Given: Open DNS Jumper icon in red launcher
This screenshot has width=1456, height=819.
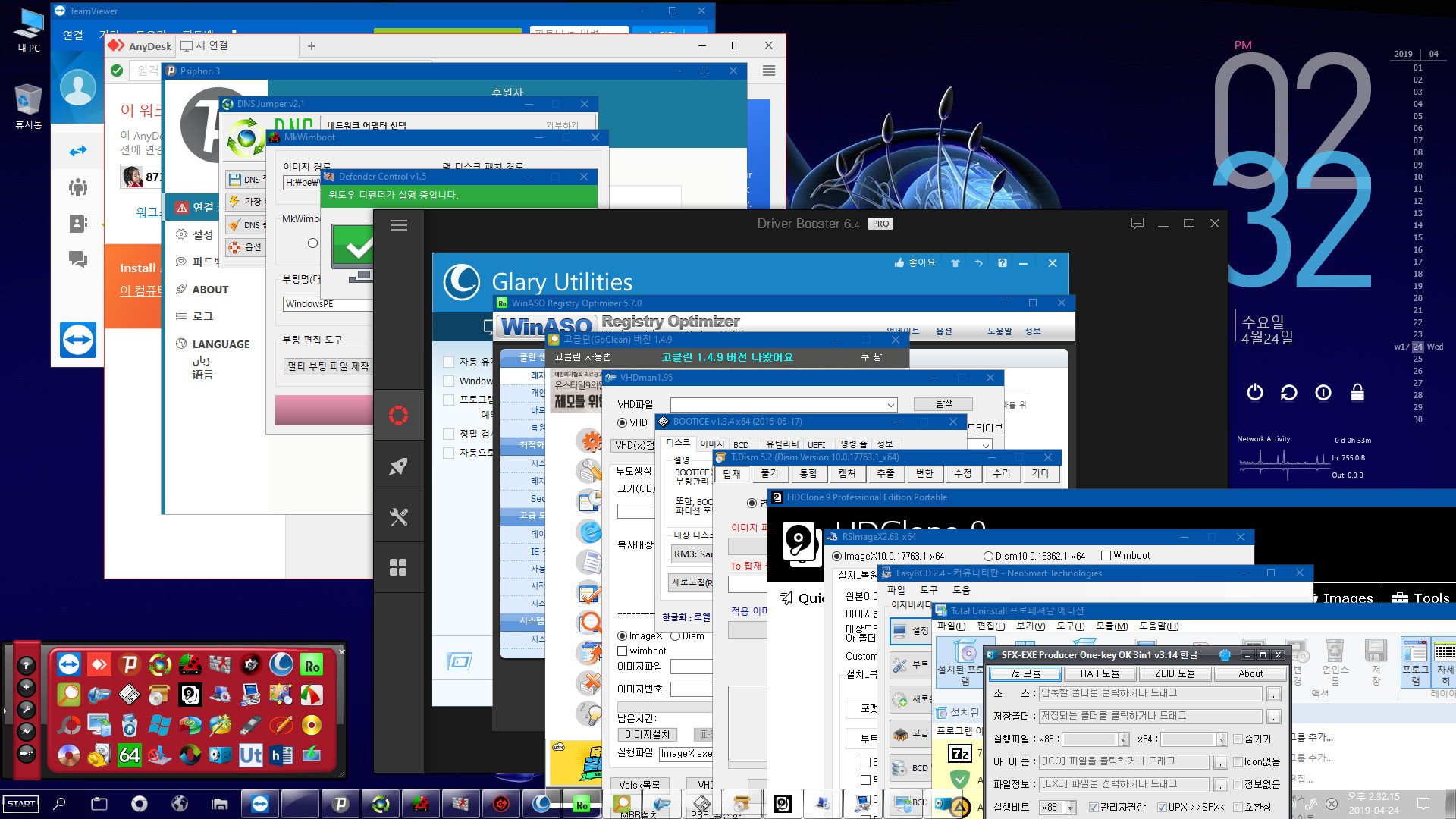Looking at the screenshot, I should [x=160, y=665].
